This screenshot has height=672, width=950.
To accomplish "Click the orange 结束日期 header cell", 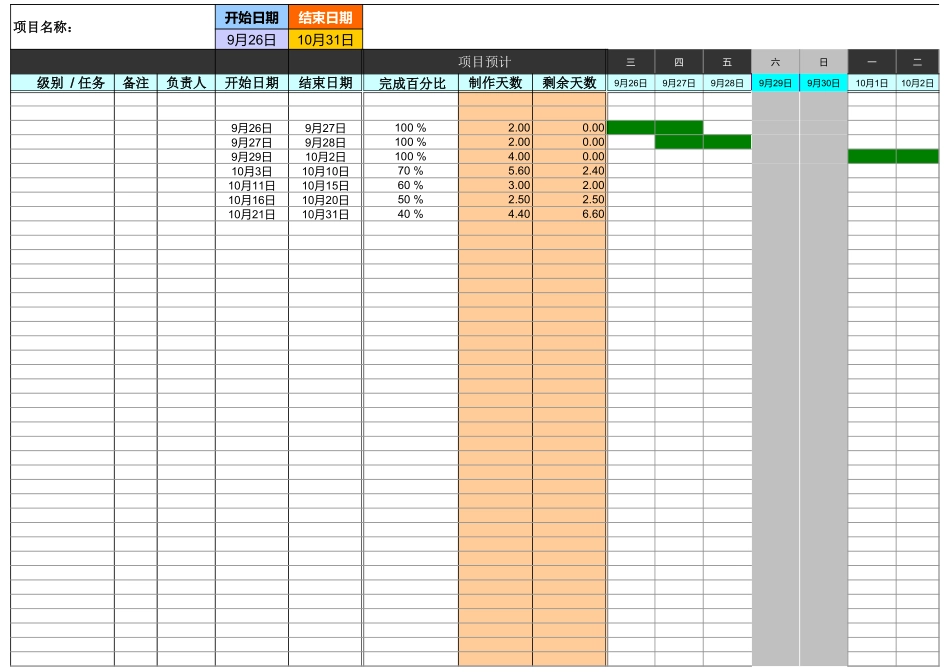I will click(x=326, y=17).
